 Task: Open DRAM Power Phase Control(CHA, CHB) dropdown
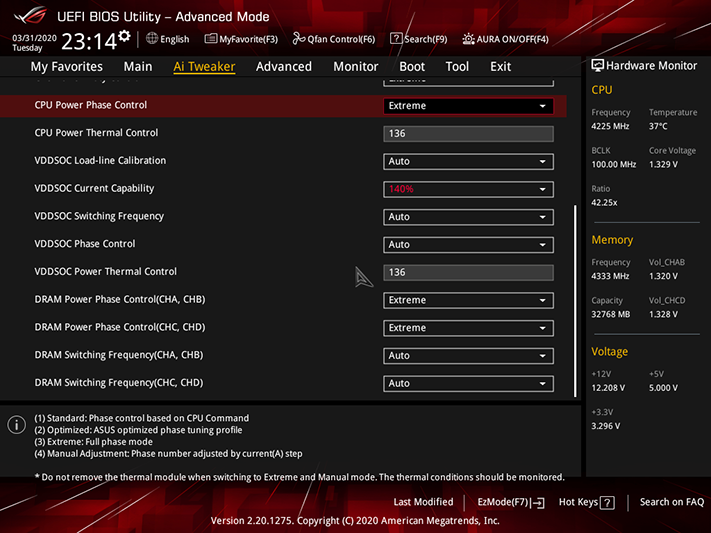pyautogui.click(x=468, y=300)
